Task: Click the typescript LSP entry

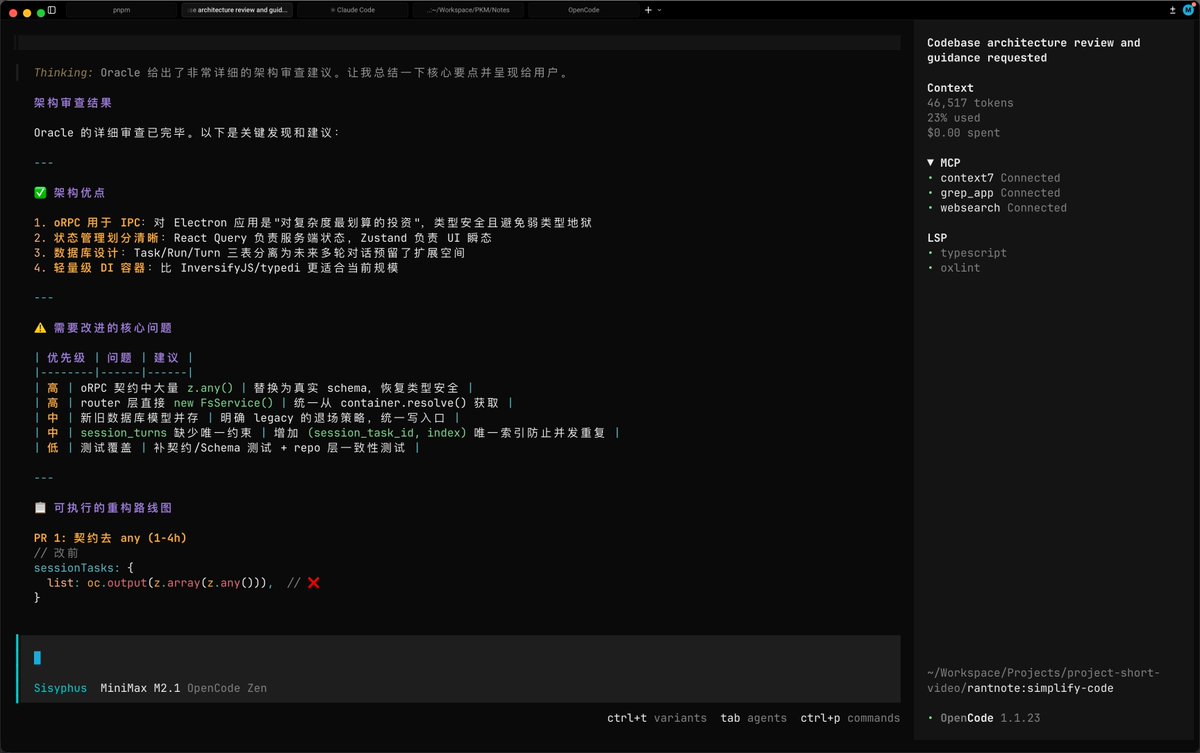Action: pos(967,253)
